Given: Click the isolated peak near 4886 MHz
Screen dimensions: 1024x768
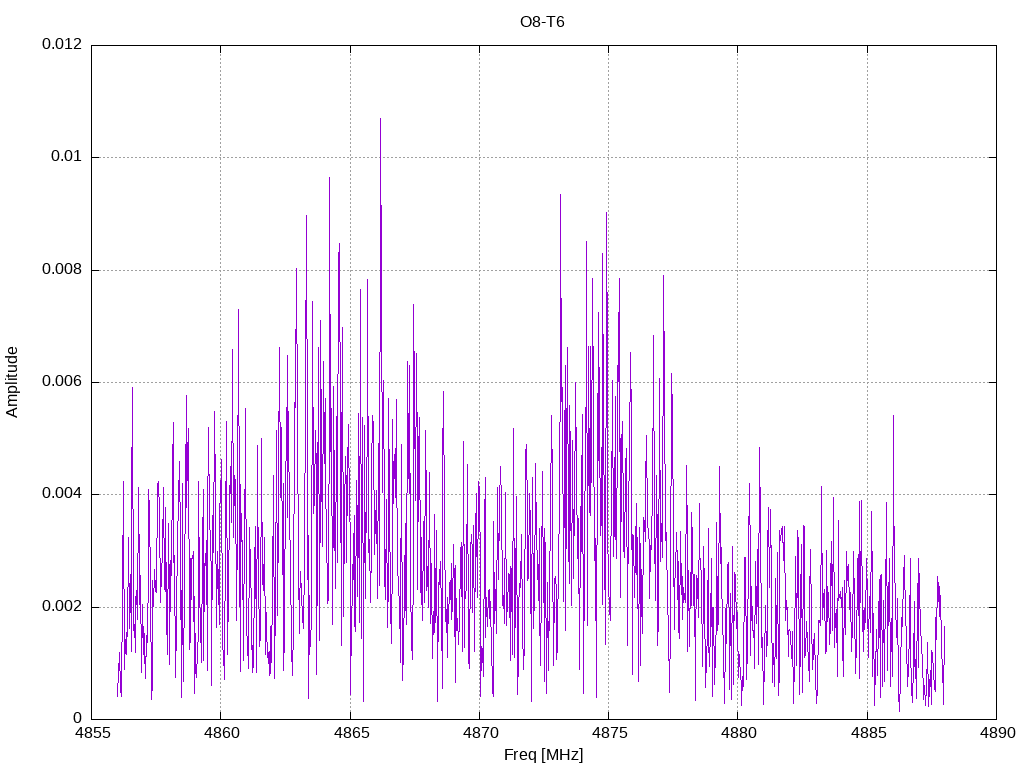Looking at the screenshot, I should (x=893, y=416).
